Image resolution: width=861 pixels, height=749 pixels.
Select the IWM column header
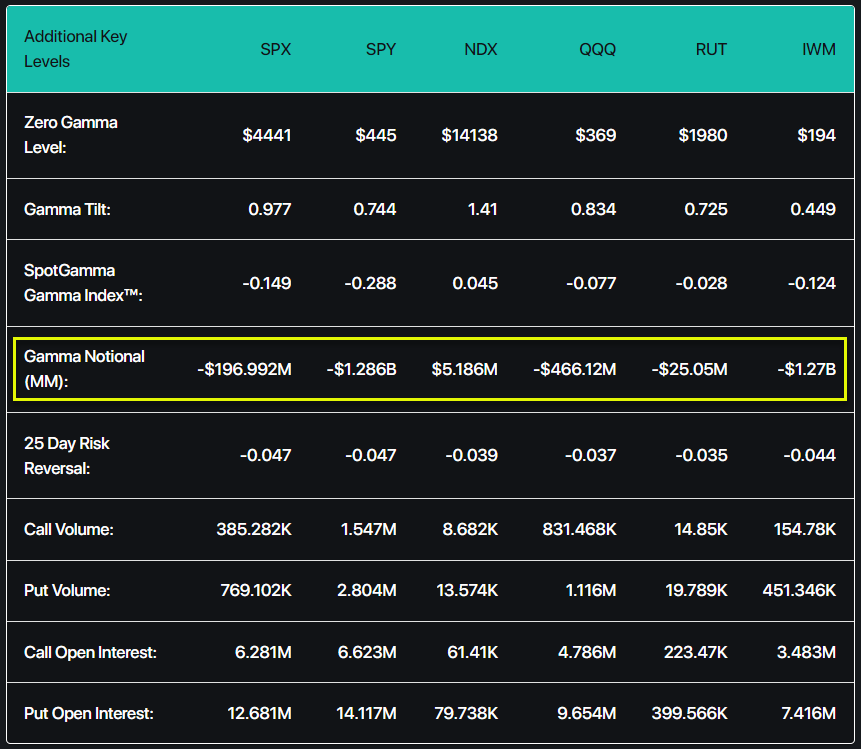[819, 49]
